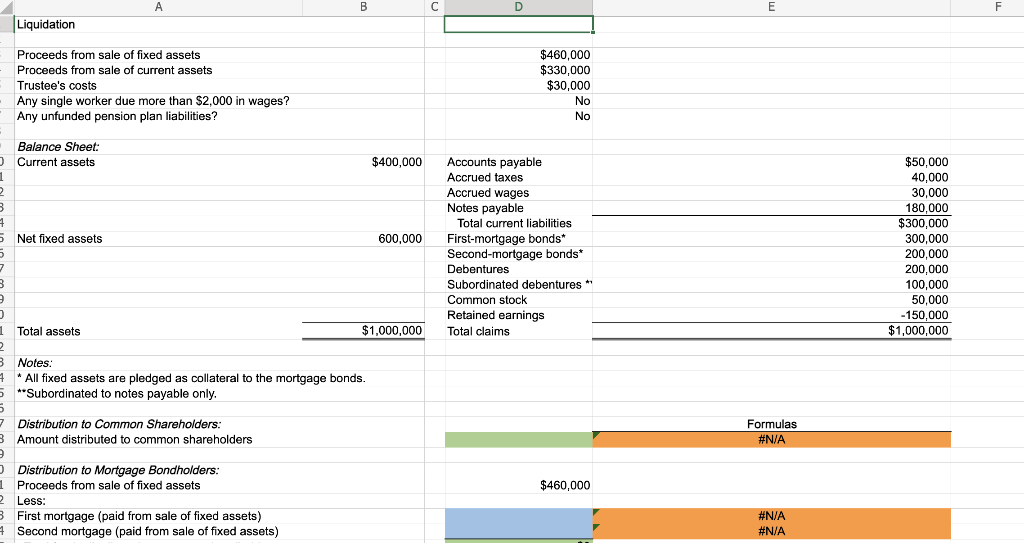The height and width of the screenshot is (543, 1024).
Task: Select column E header
Action: coord(771,7)
